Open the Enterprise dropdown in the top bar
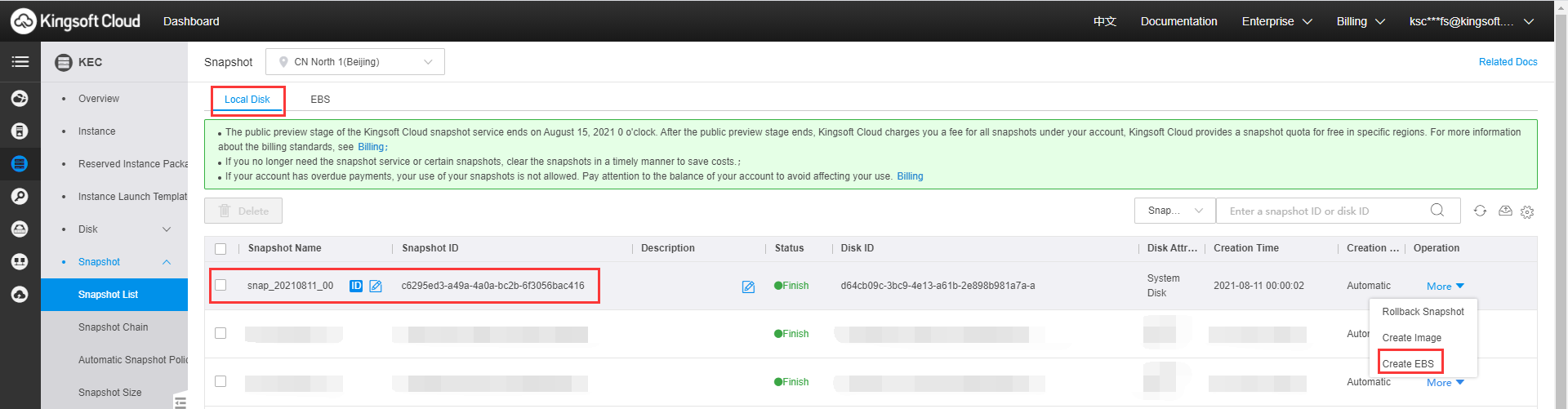The width and height of the screenshot is (1568, 409). (1276, 21)
